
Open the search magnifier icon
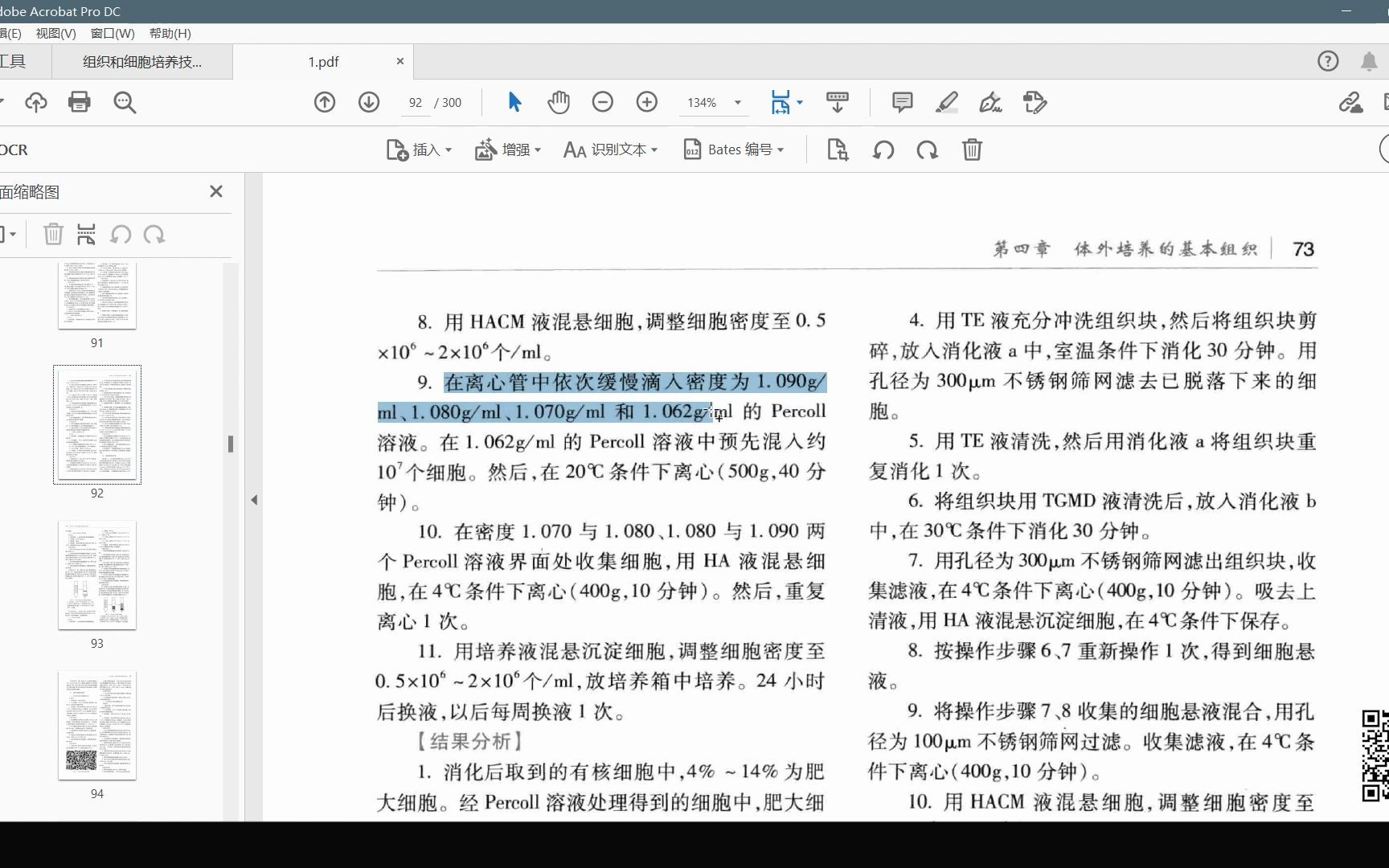(124, 102)
